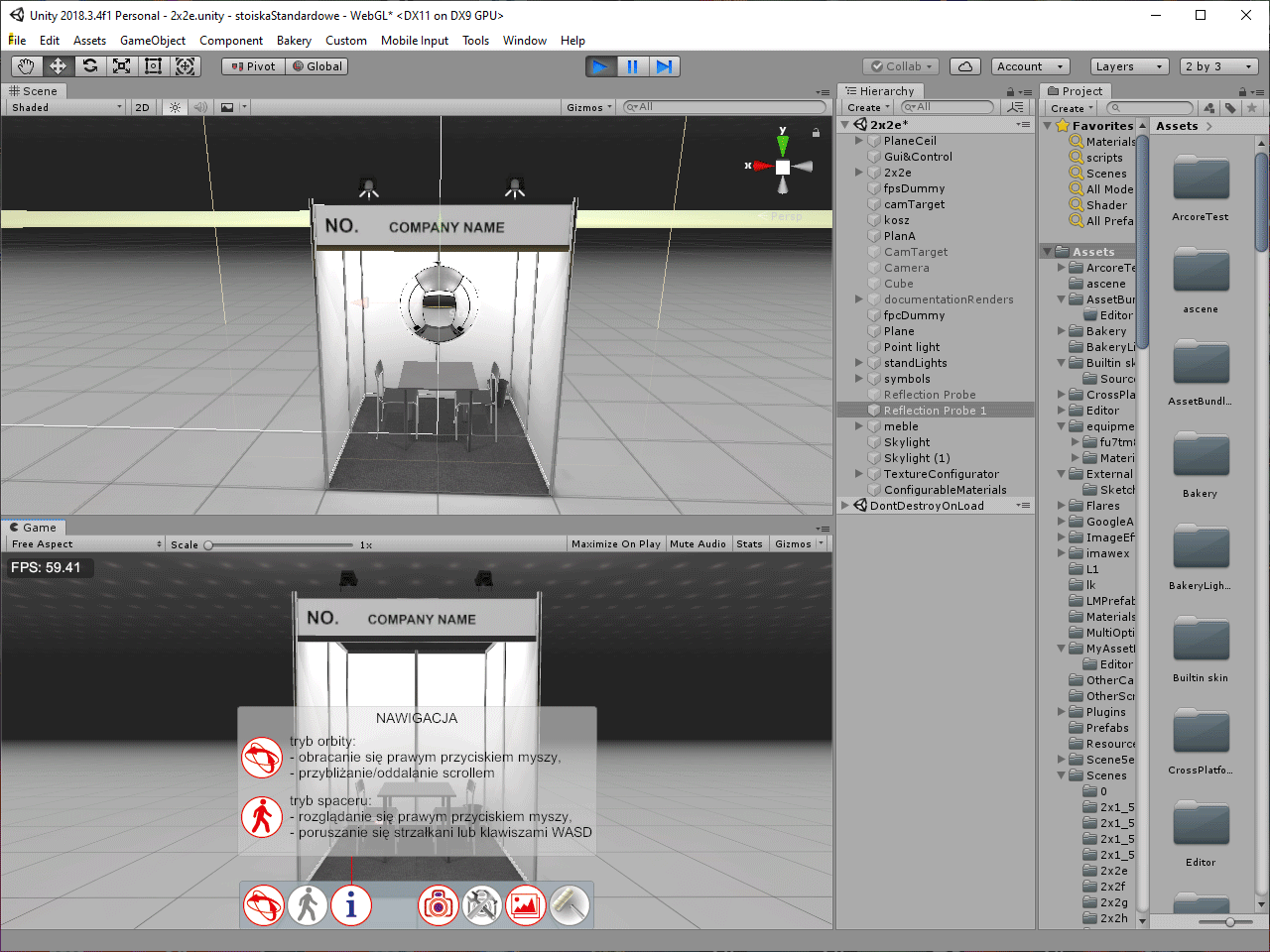The width and height of the screenshot is (1270, 952).
Task: Open the Free Aspect dropdown
Action: pyautogui.click(x=84, y=543)
